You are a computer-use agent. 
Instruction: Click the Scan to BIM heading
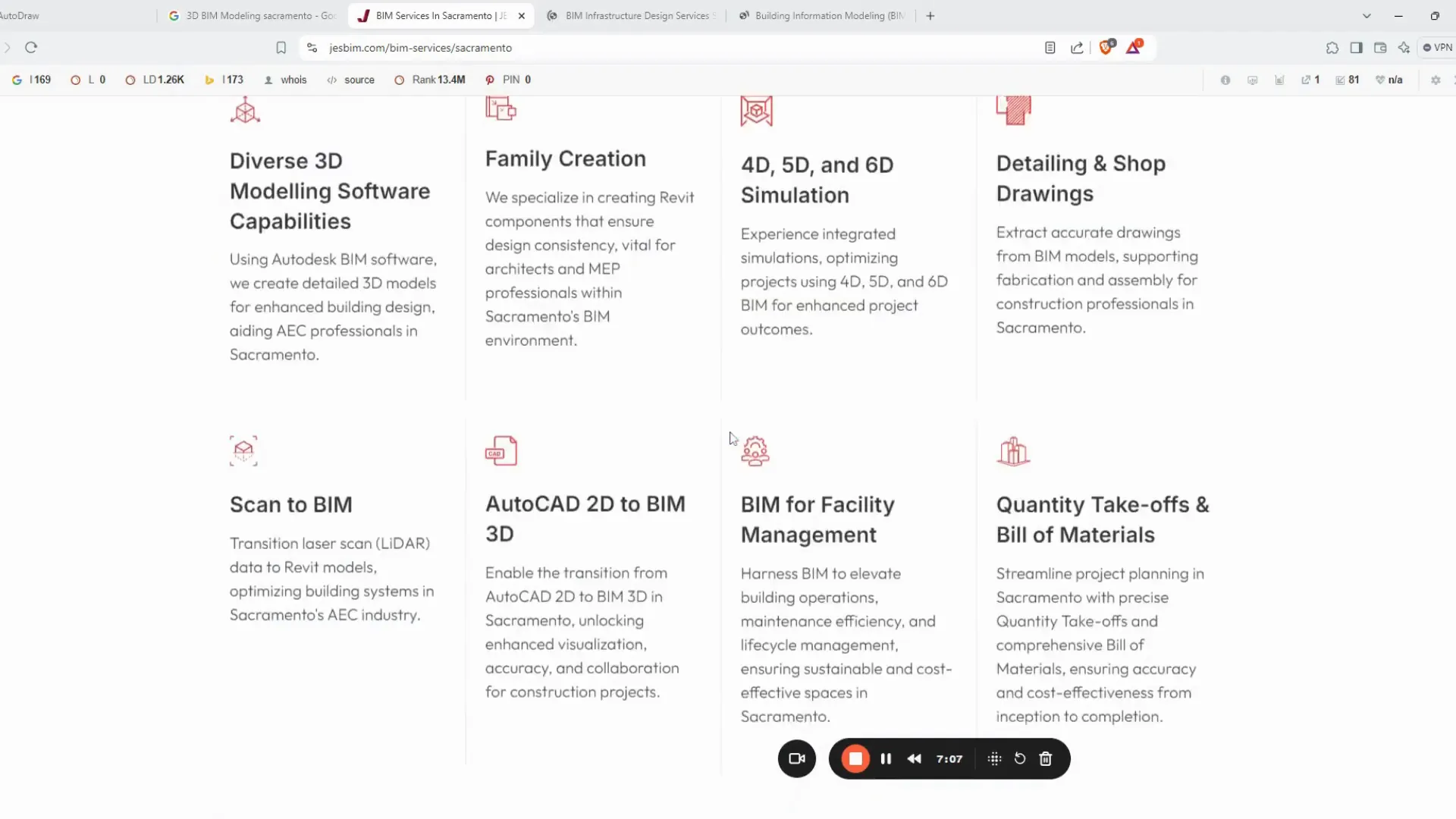coord(291,505)
